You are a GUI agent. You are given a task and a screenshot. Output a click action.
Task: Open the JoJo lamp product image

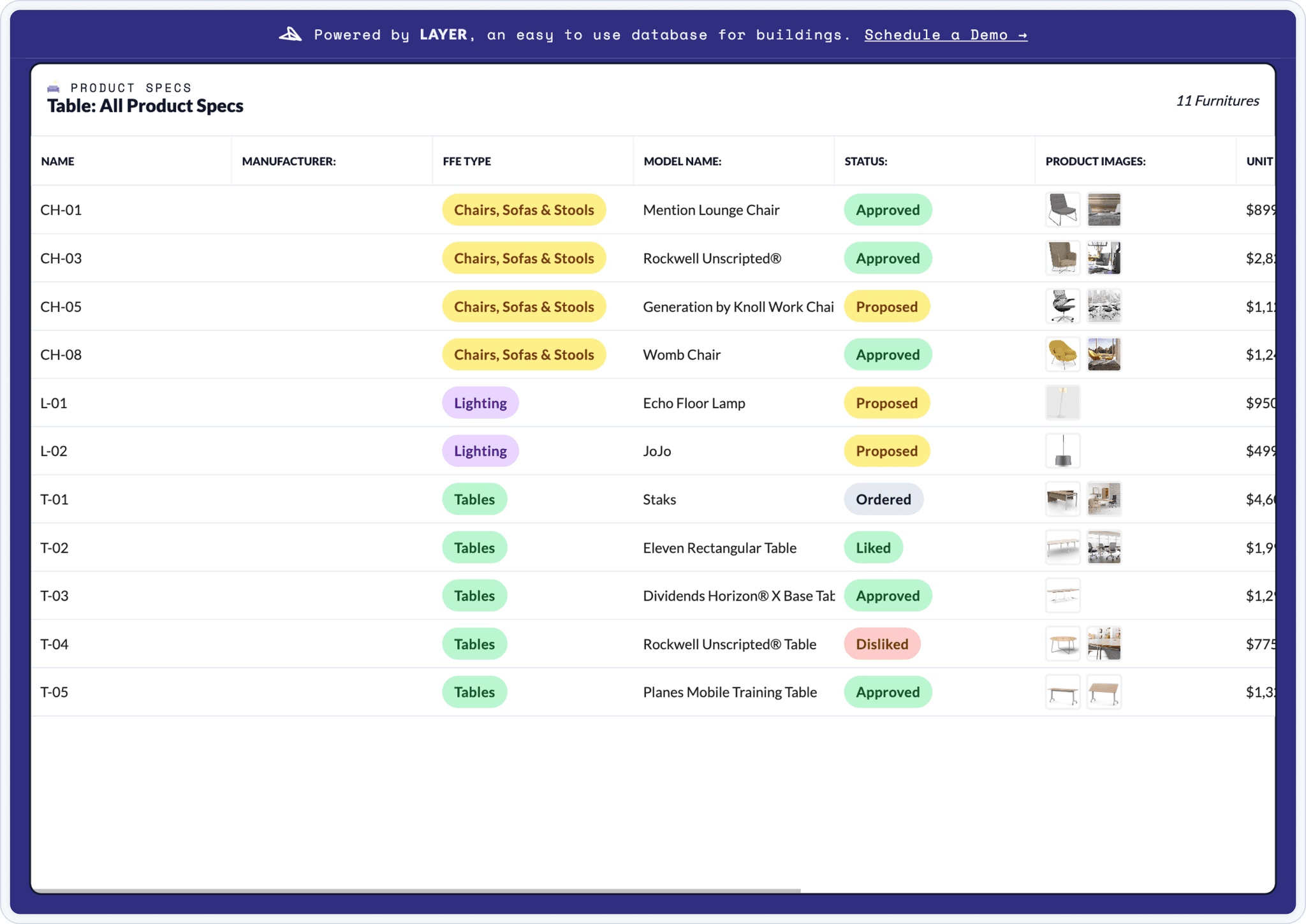(1063, 451)
